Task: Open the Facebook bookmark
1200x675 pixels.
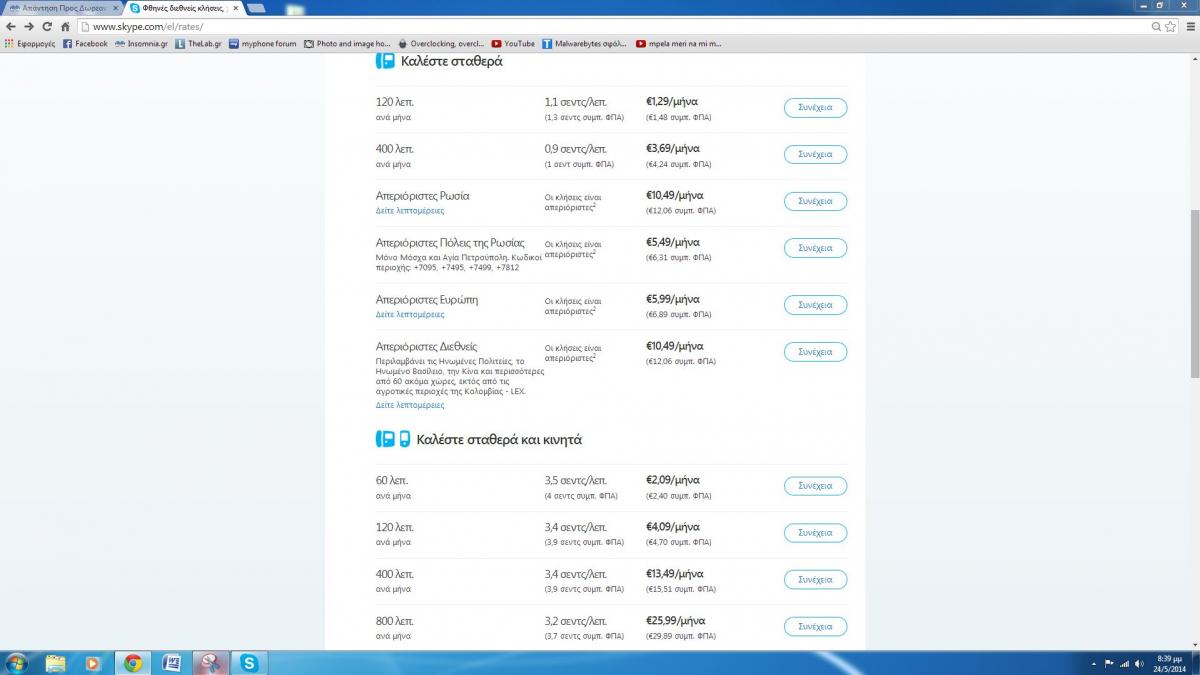Action: [85, 44]
